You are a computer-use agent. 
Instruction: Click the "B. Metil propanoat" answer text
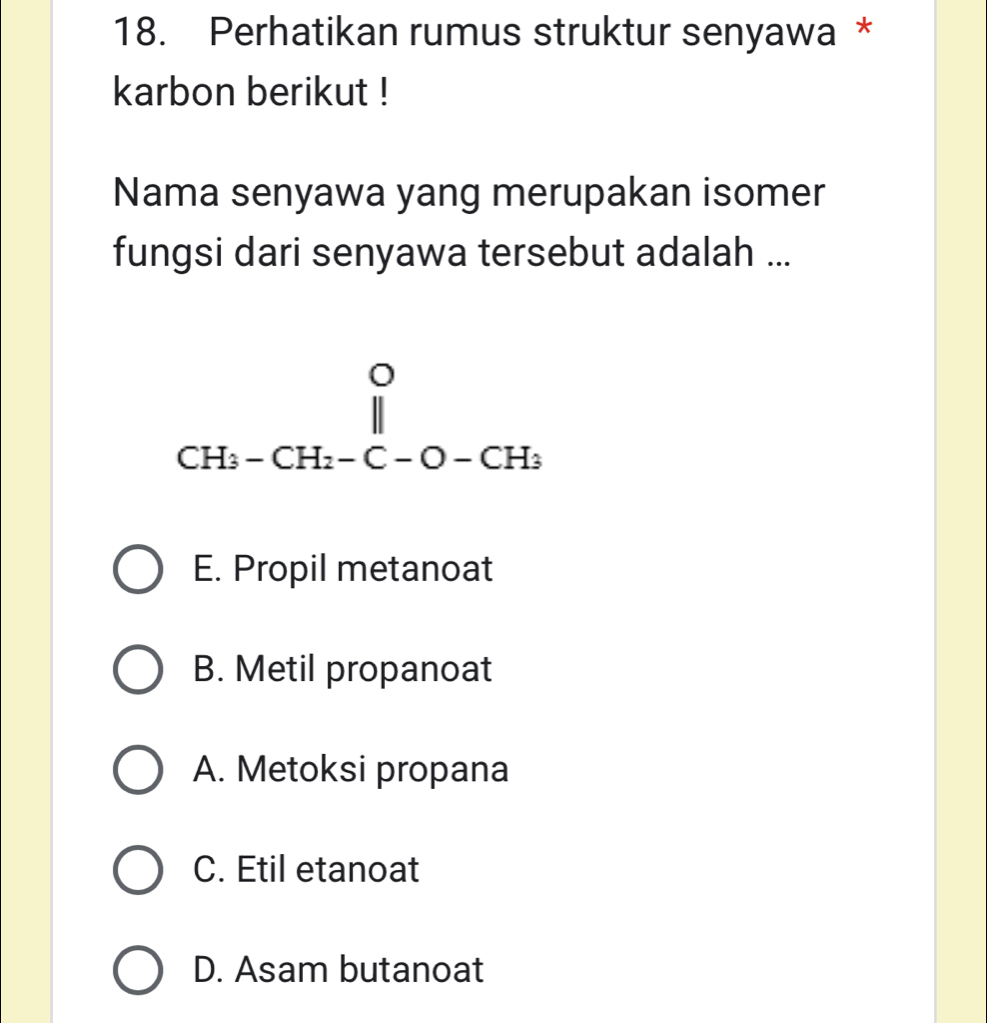point(344,670)
